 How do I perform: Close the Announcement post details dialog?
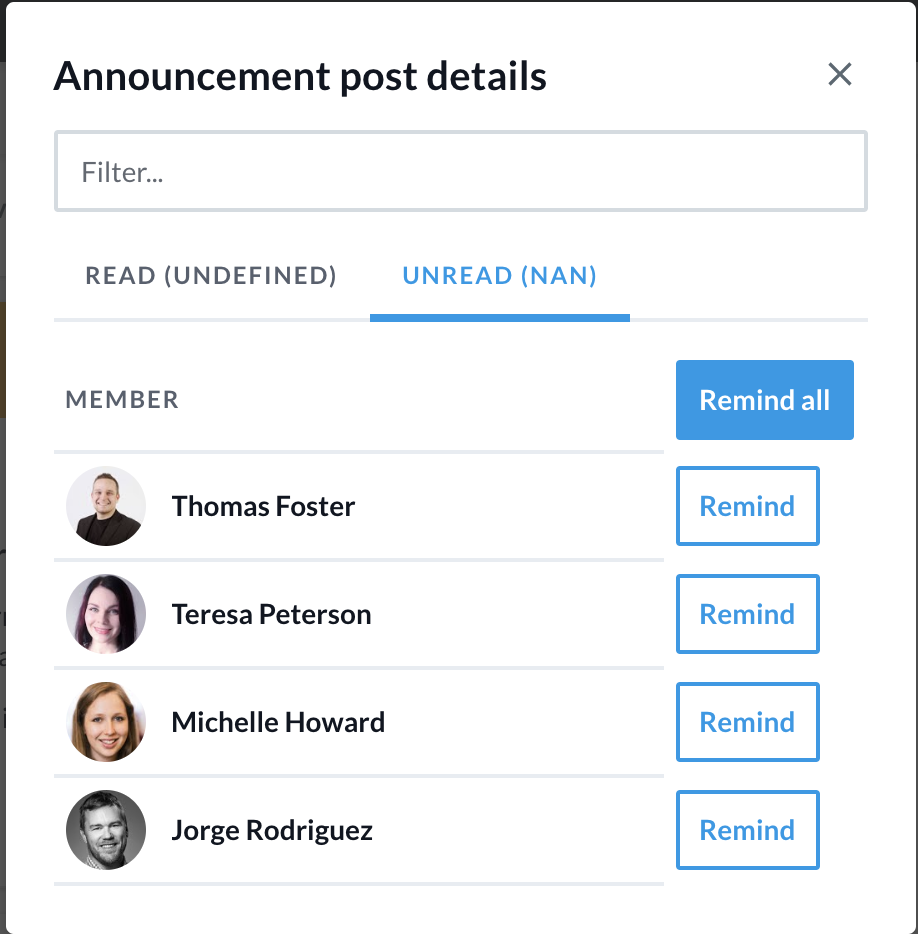840,74
